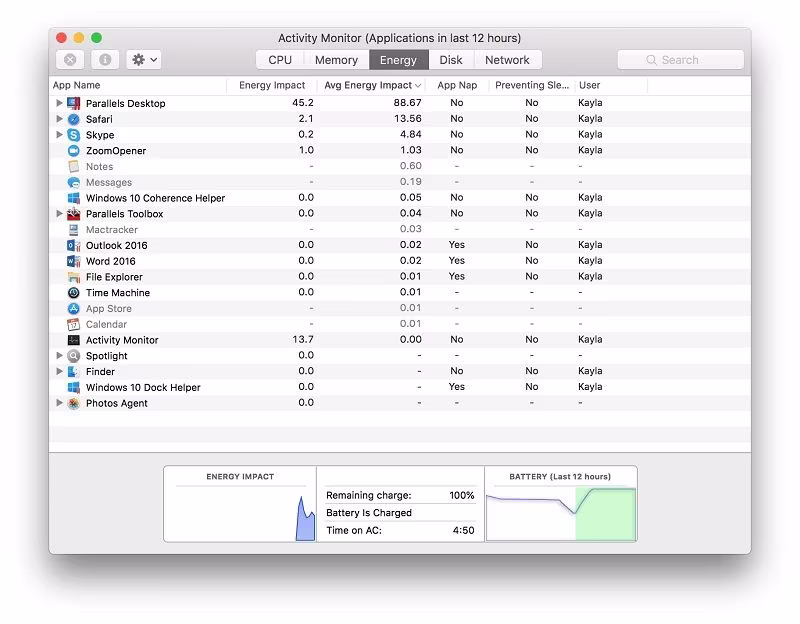Click the Messages app icon
800x624 pixels.
(73, 182)
